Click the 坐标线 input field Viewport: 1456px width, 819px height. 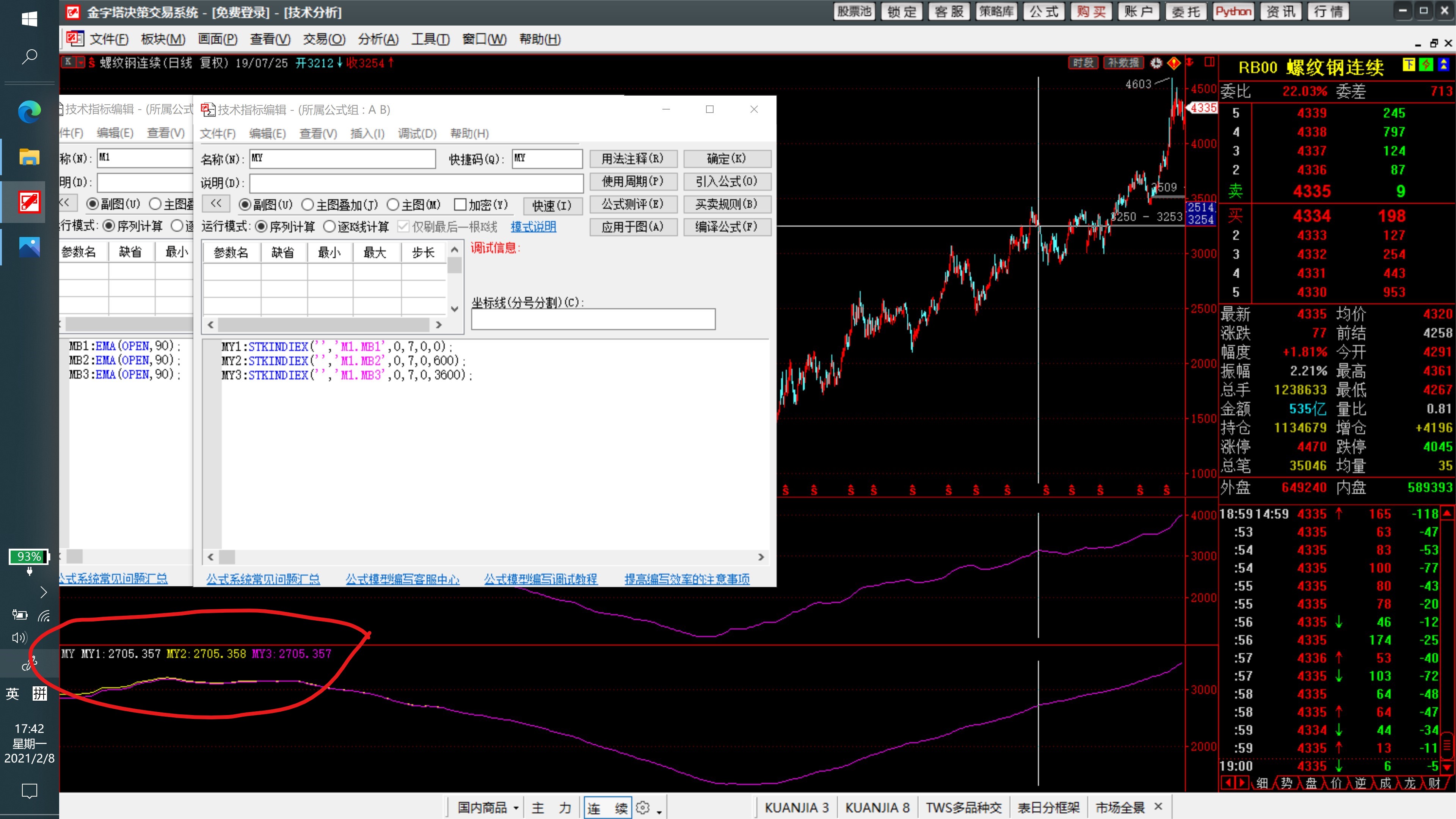click(x=593, y=319)
